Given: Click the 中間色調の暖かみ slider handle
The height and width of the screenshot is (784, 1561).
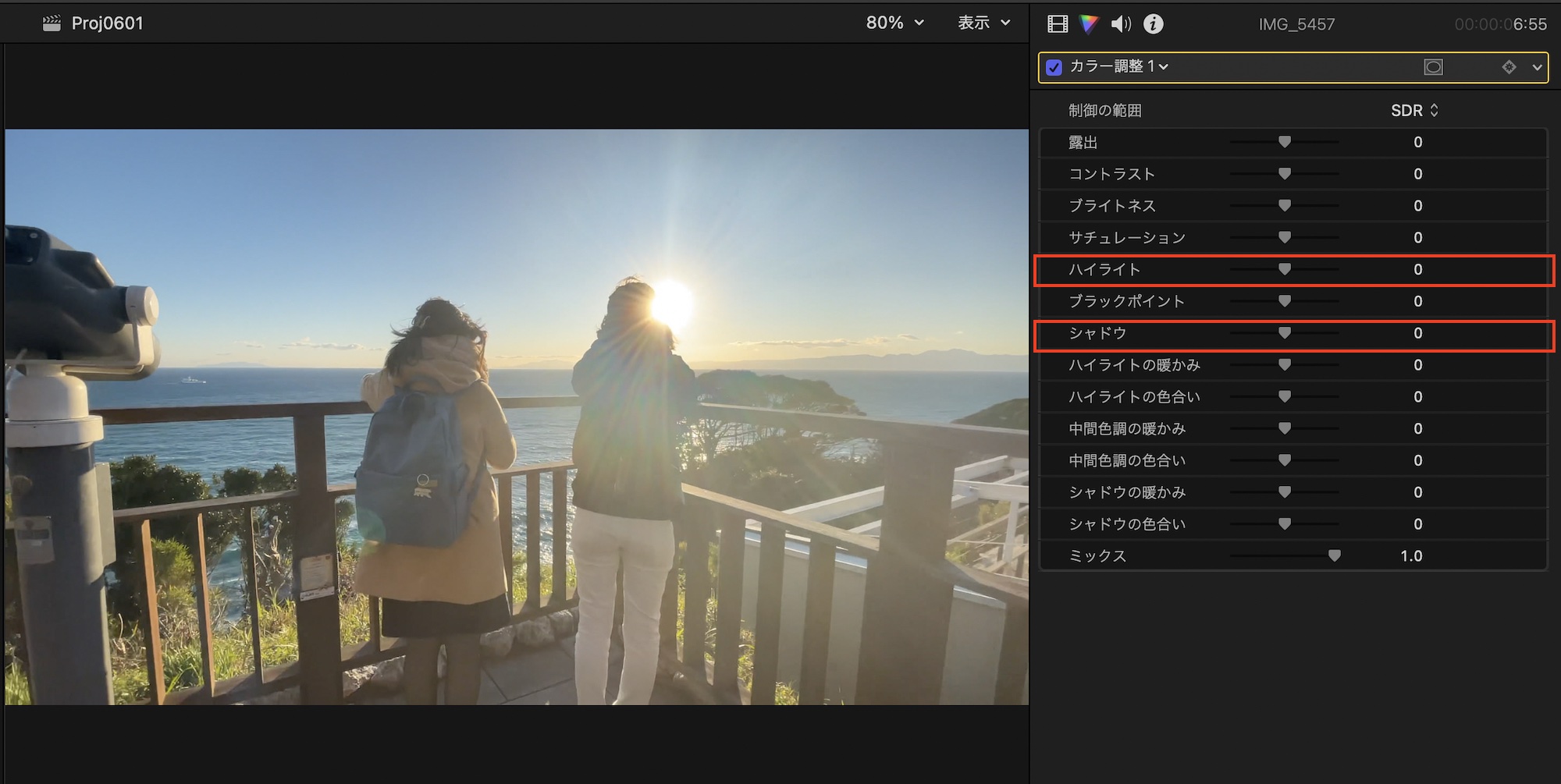Looking at the screenshot, I should 1284,428.
